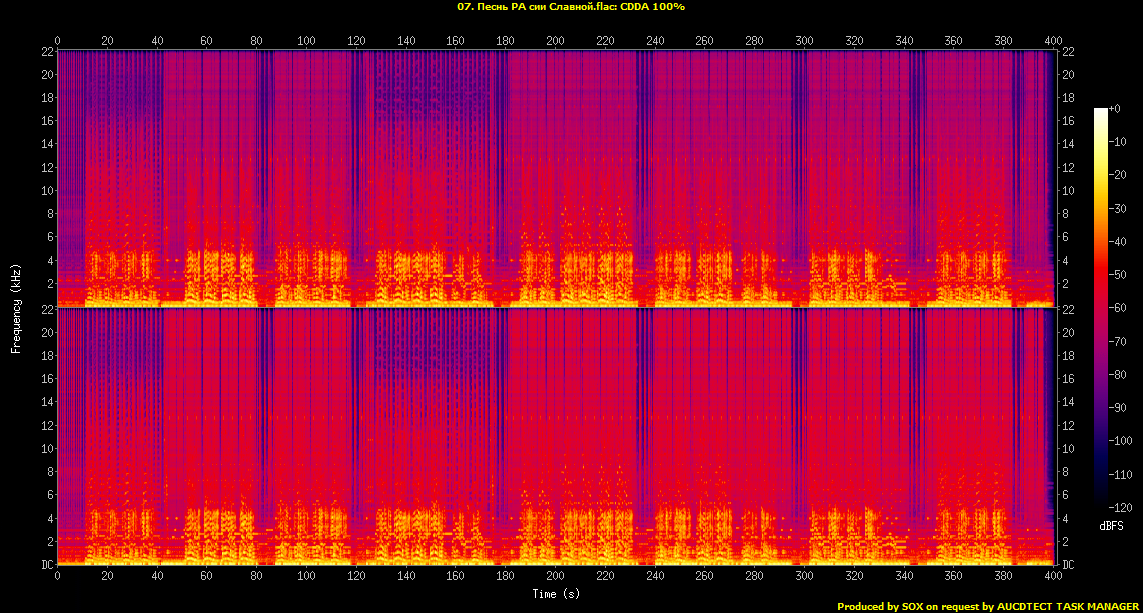Select the "+0" value on the dBFS scale
The image size is (1143, 613).
(1115, 109)
